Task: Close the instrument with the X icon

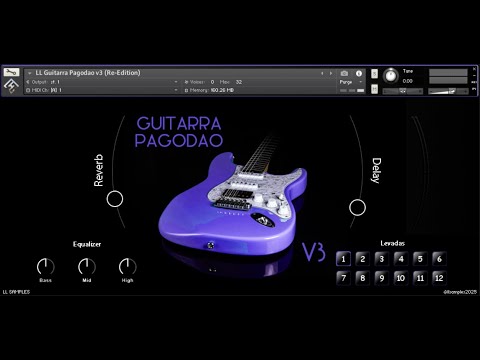Action: [x=474, y=69]
